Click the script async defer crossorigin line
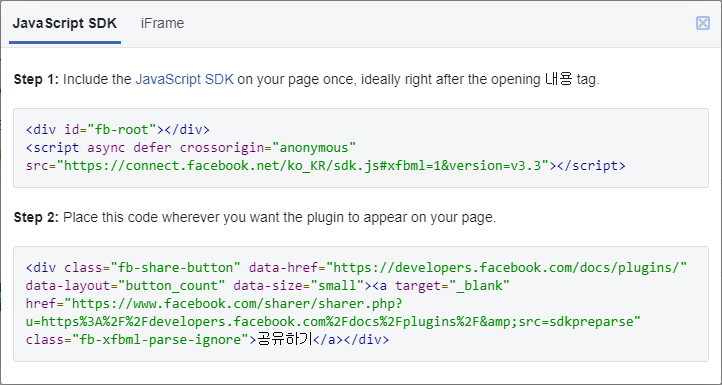 click(x=191, y=148)
